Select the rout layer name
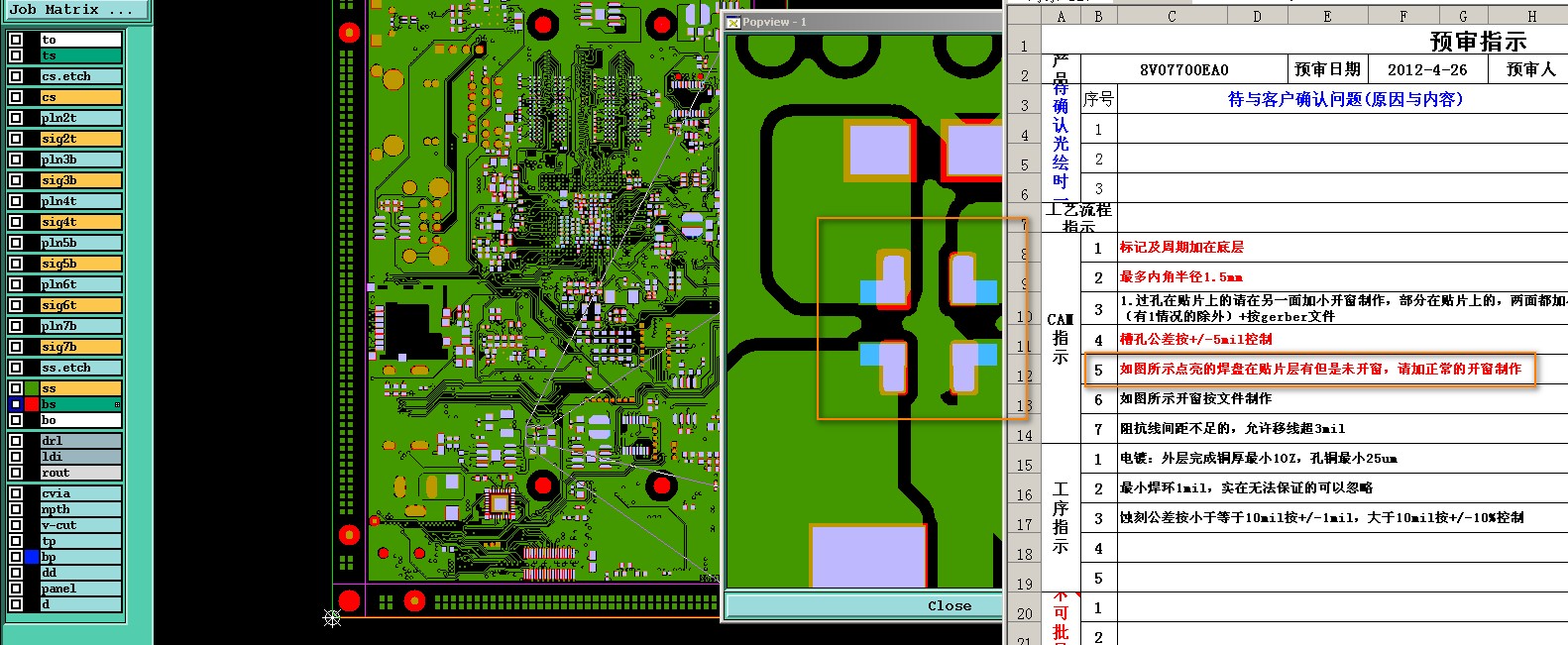 tap(81, 473)
